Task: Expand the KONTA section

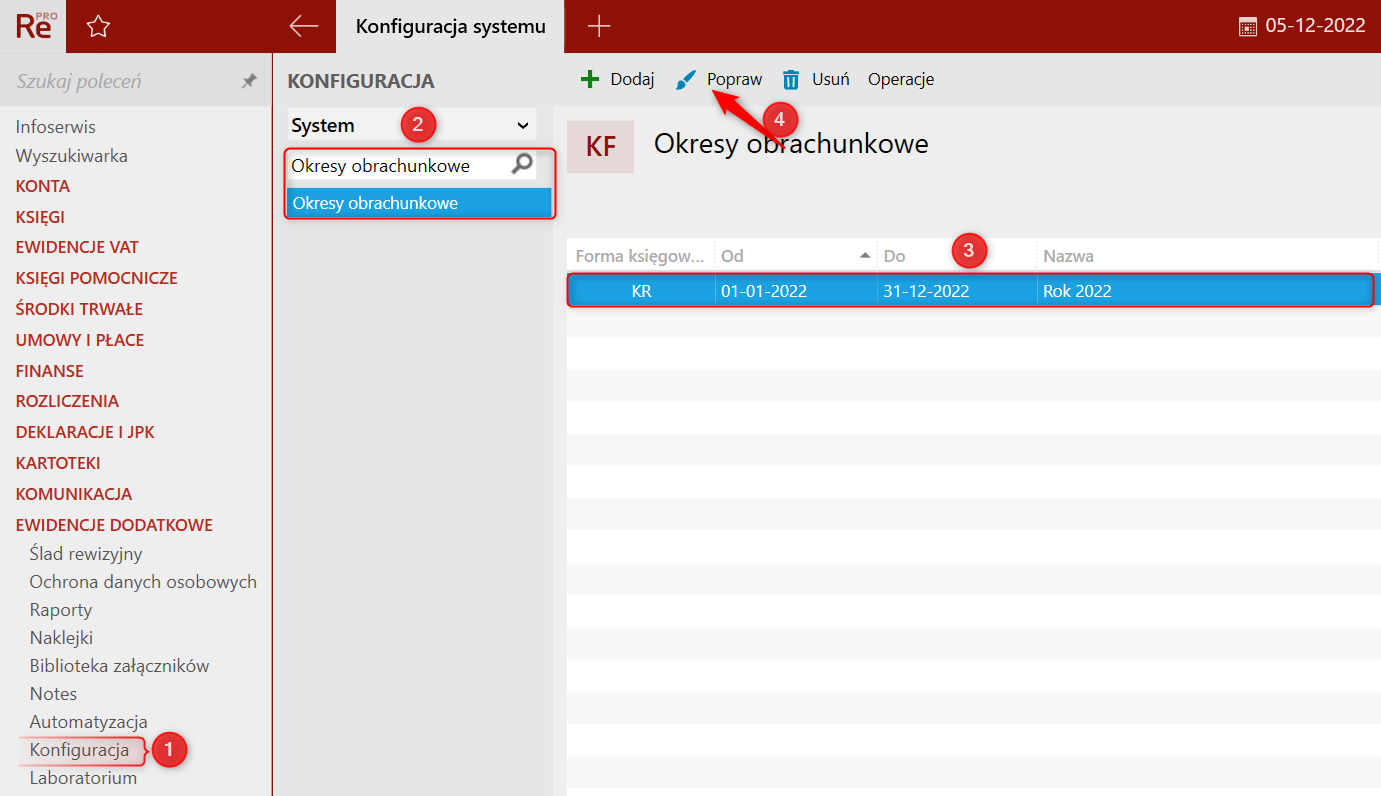Action: (x=43, y=186)
